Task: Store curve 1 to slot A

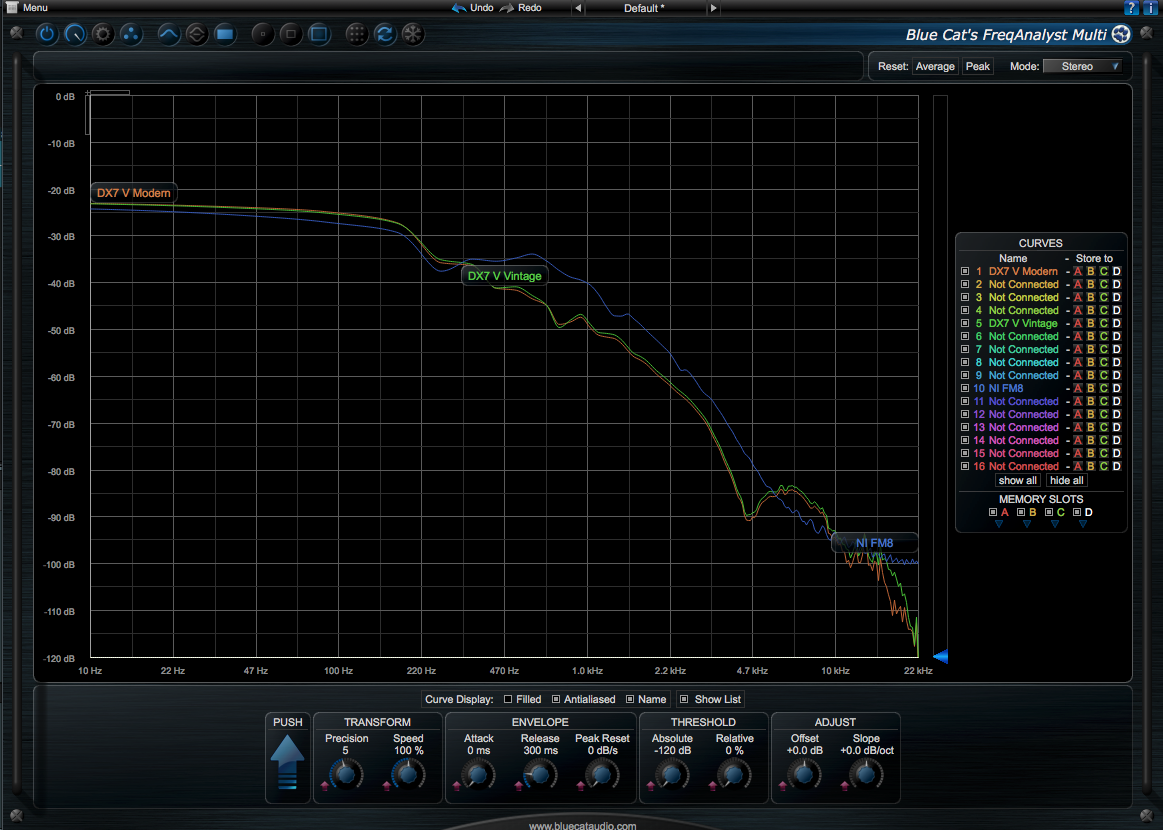Action: (x=1078, y=271)
